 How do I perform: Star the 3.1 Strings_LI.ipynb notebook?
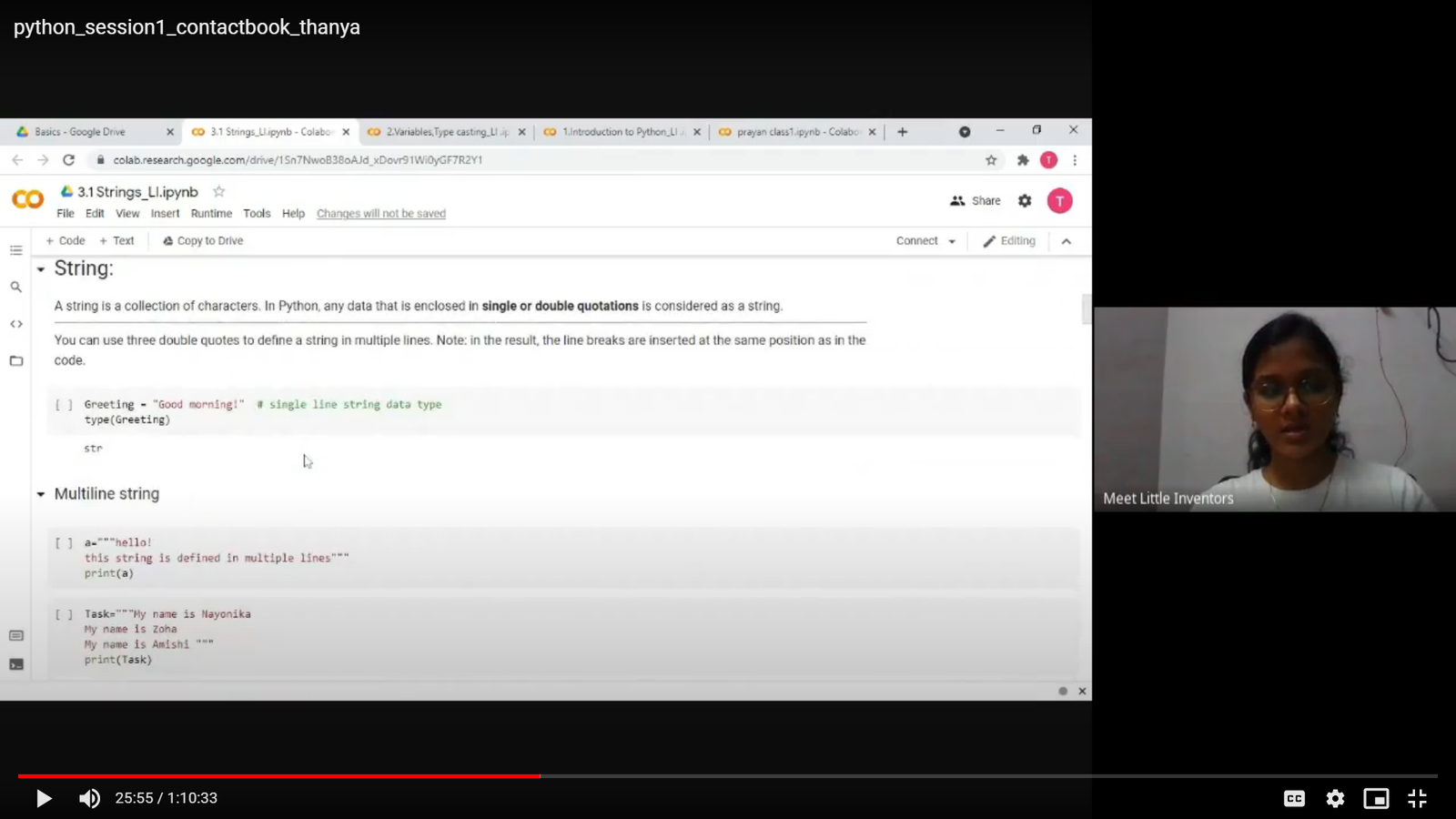pos(218,192)
